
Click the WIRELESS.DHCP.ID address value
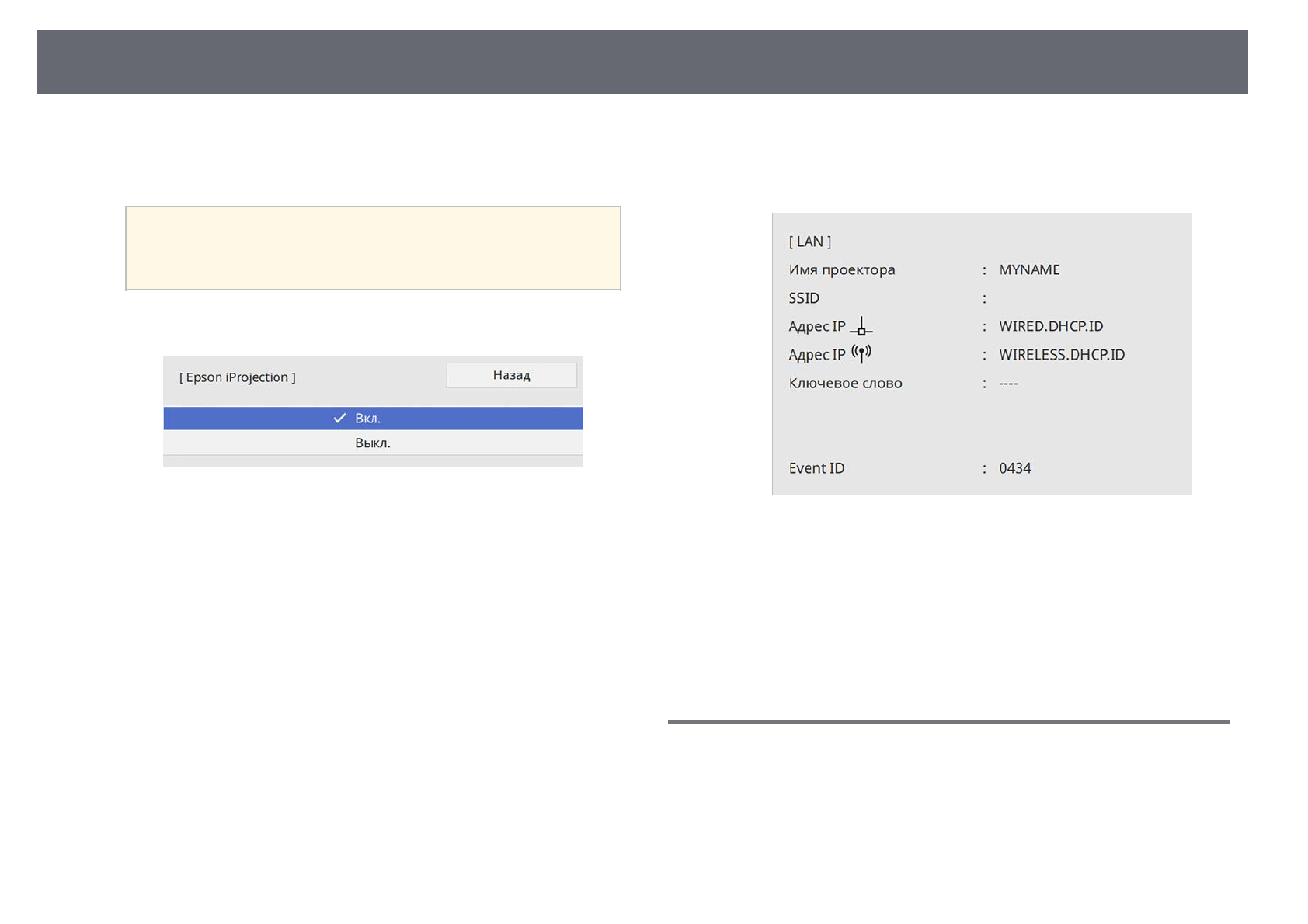pyautogui.click(x=1061, y=355)
